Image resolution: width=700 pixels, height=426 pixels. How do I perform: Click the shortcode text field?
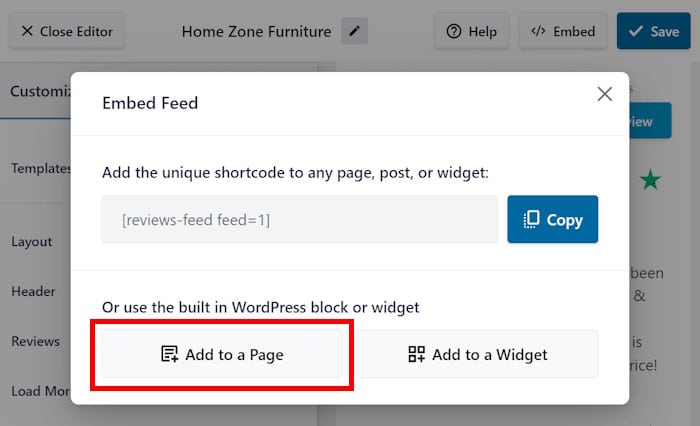point(299,219)
